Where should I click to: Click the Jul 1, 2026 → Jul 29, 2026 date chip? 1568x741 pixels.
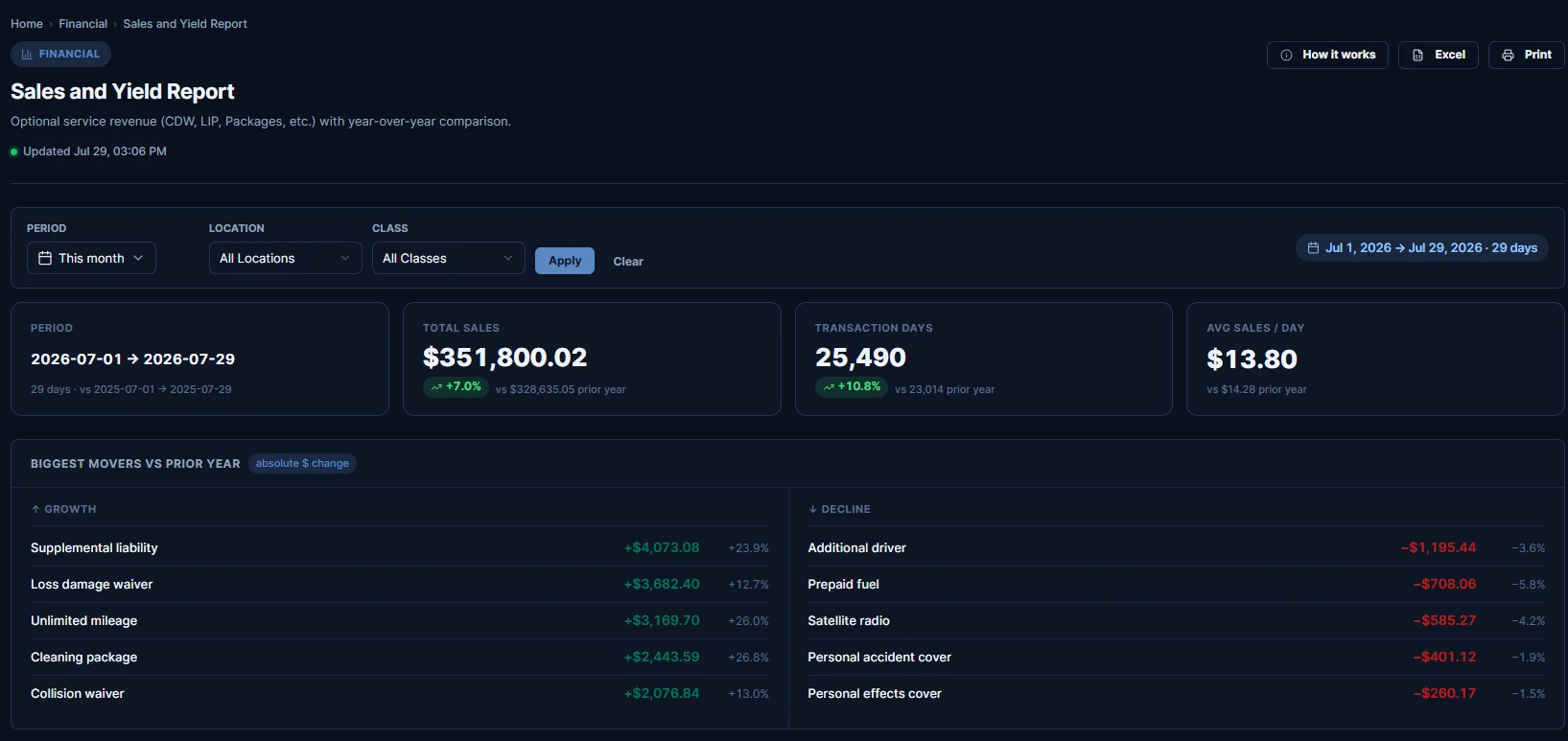(x=1421, y=248)
